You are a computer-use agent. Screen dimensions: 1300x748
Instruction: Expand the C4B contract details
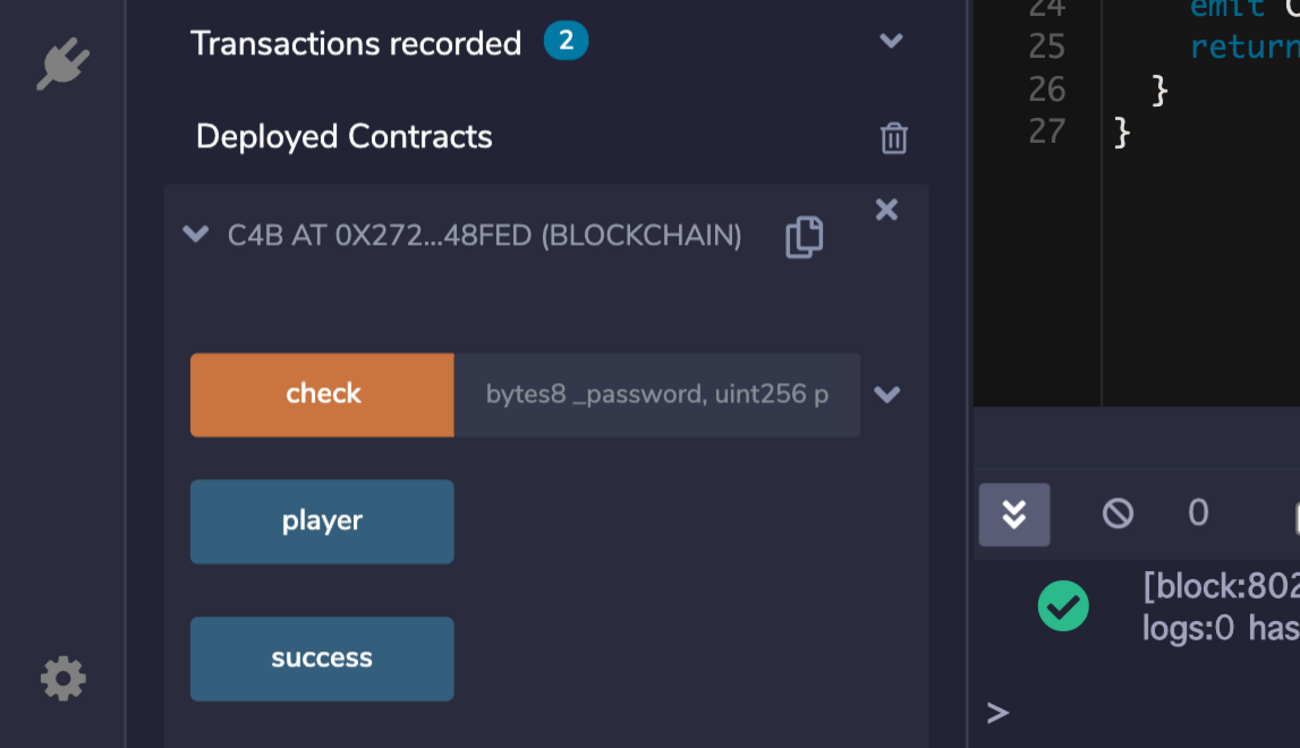point(196,235)
